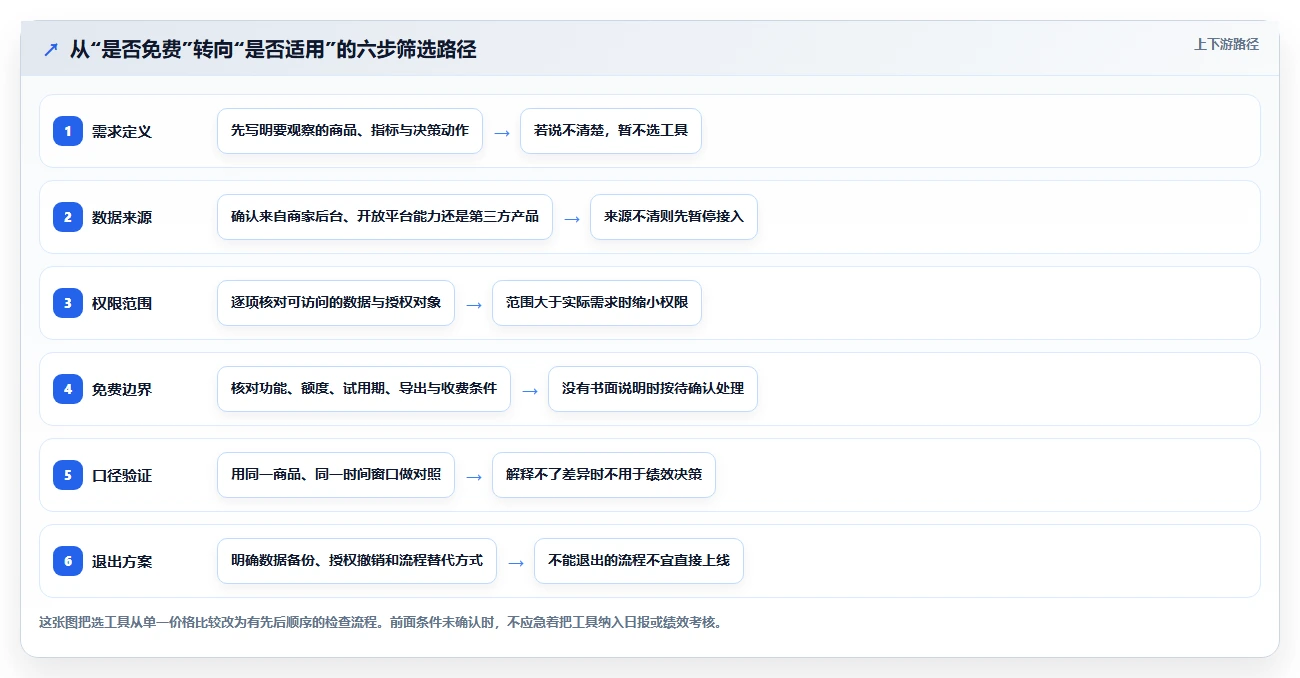
Task: Click step number 2 badge
Action: coord(68,216)
